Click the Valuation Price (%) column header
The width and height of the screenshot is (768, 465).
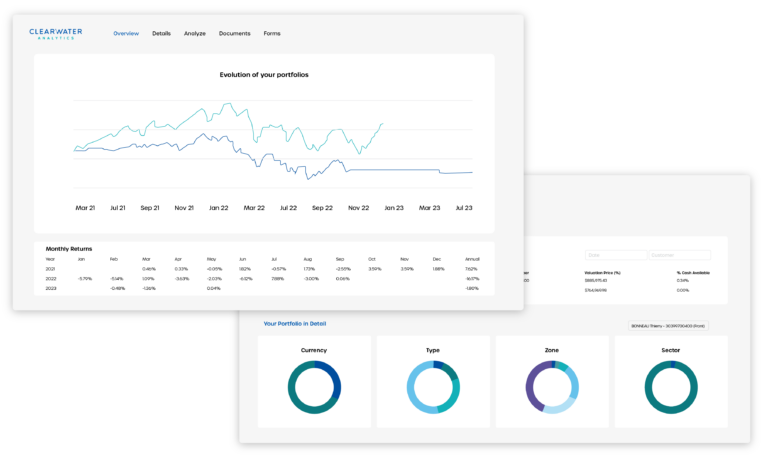[x=604, y=271]
